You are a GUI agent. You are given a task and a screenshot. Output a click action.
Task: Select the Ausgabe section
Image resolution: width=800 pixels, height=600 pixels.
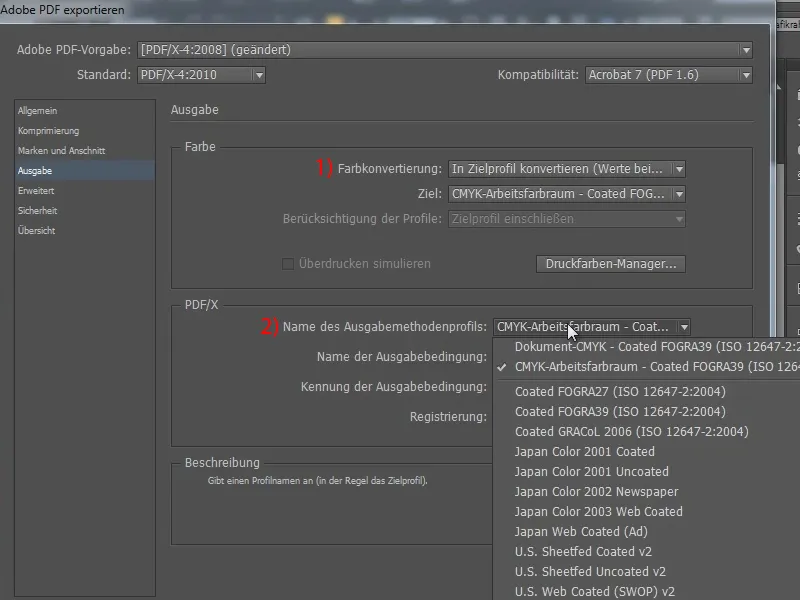[84, 170]
